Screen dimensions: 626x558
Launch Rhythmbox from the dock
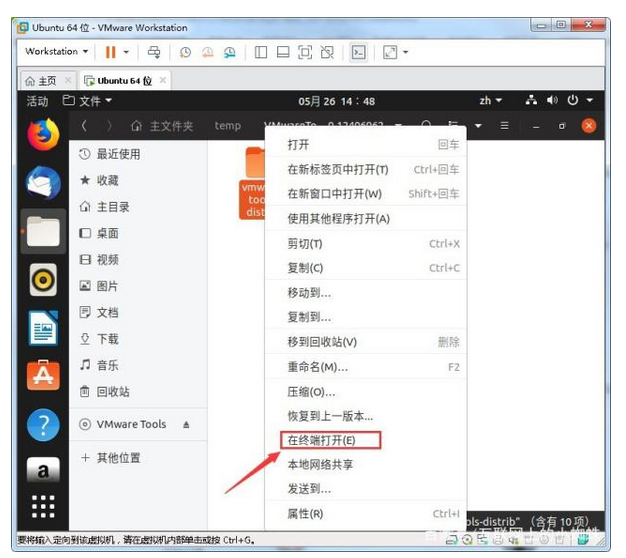[x=43, y=280]
